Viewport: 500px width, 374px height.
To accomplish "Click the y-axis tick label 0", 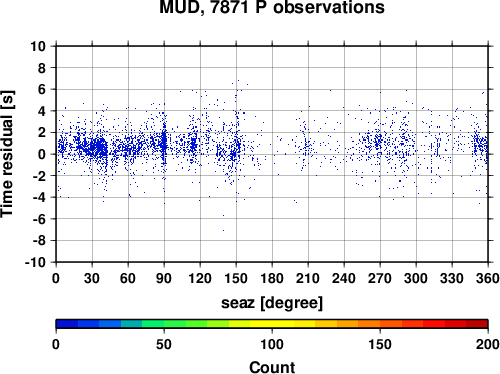I will tap(42, 154).
